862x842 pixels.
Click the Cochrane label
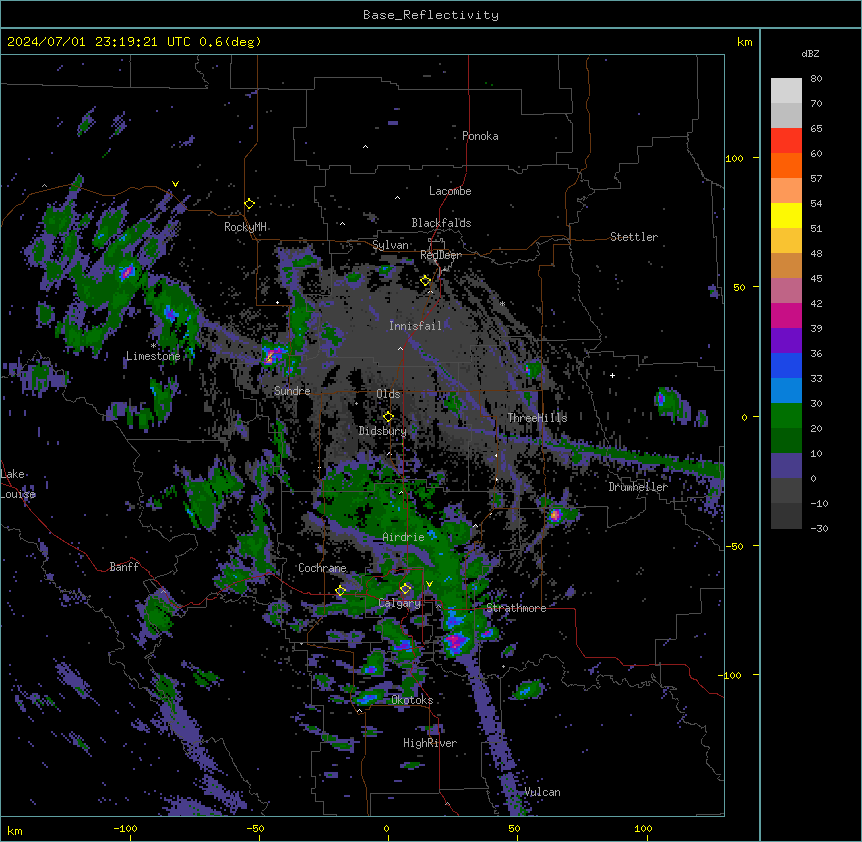click(x=322, y=568)
